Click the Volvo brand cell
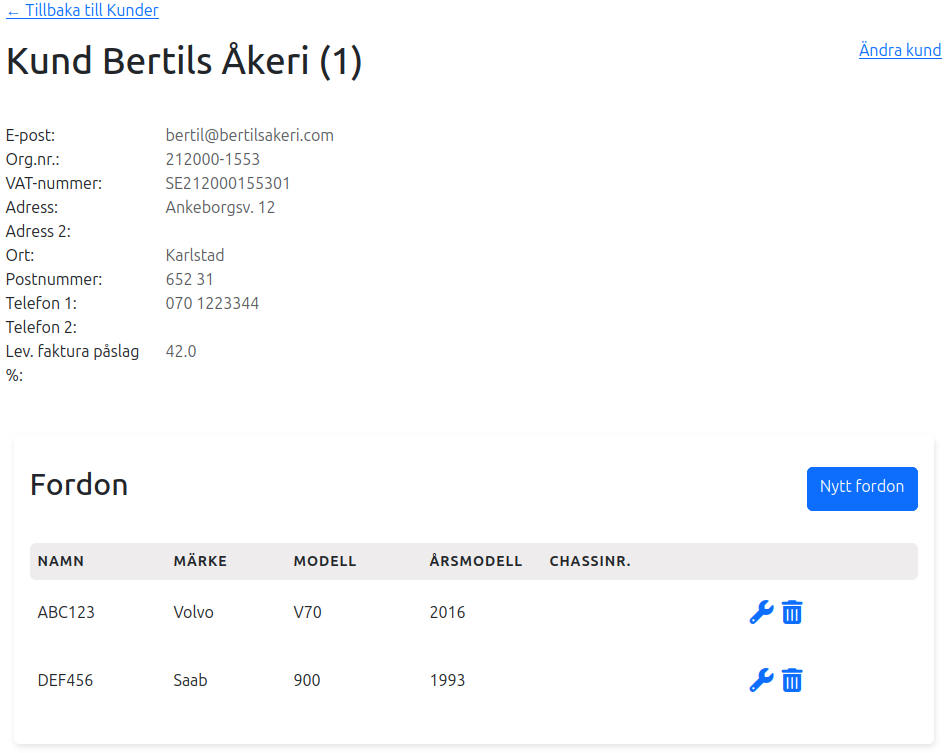This screenshot has width=947, height=753. click(x=193, y=612)
